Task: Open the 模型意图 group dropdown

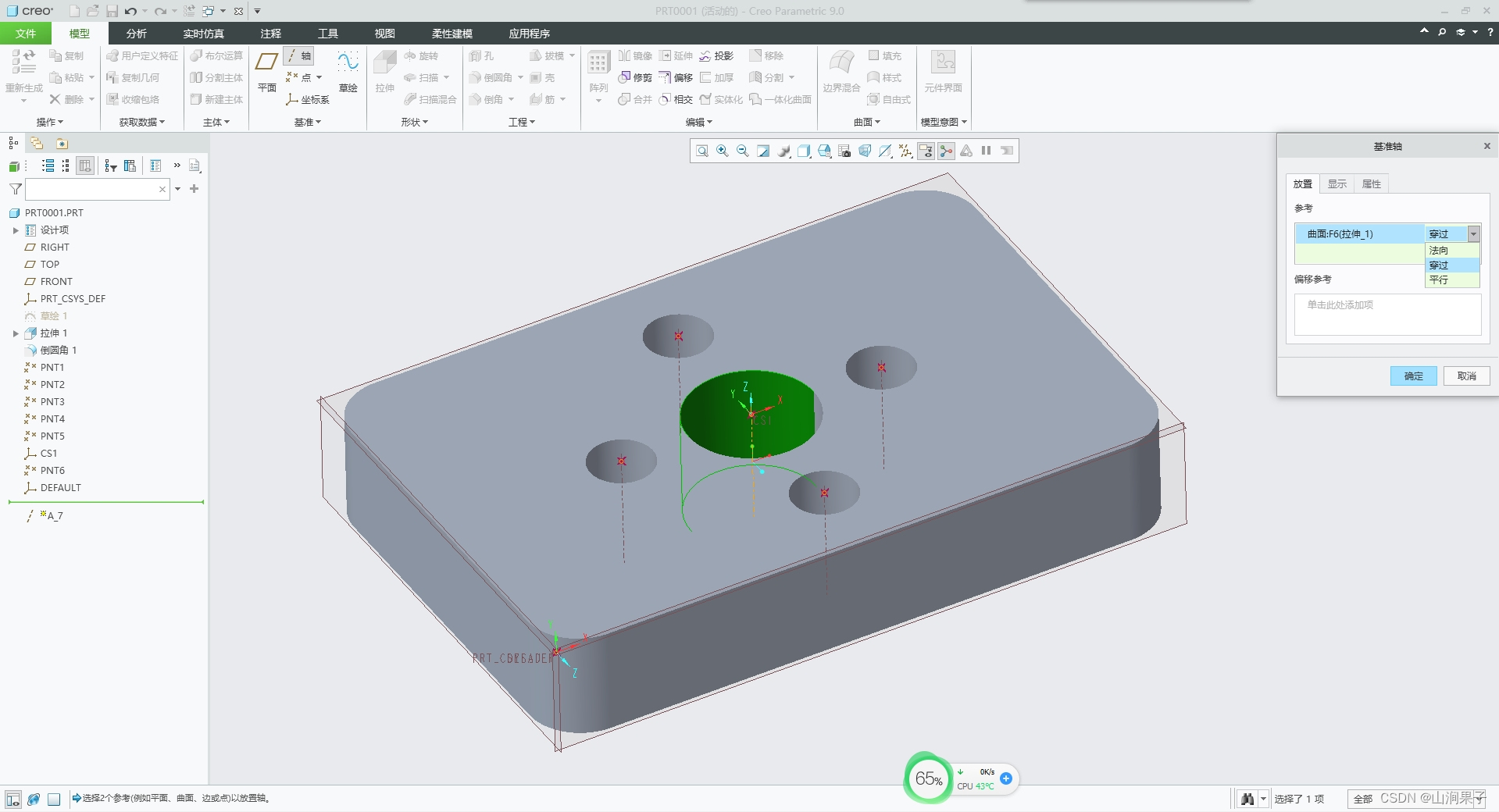Action: (944, 122)
